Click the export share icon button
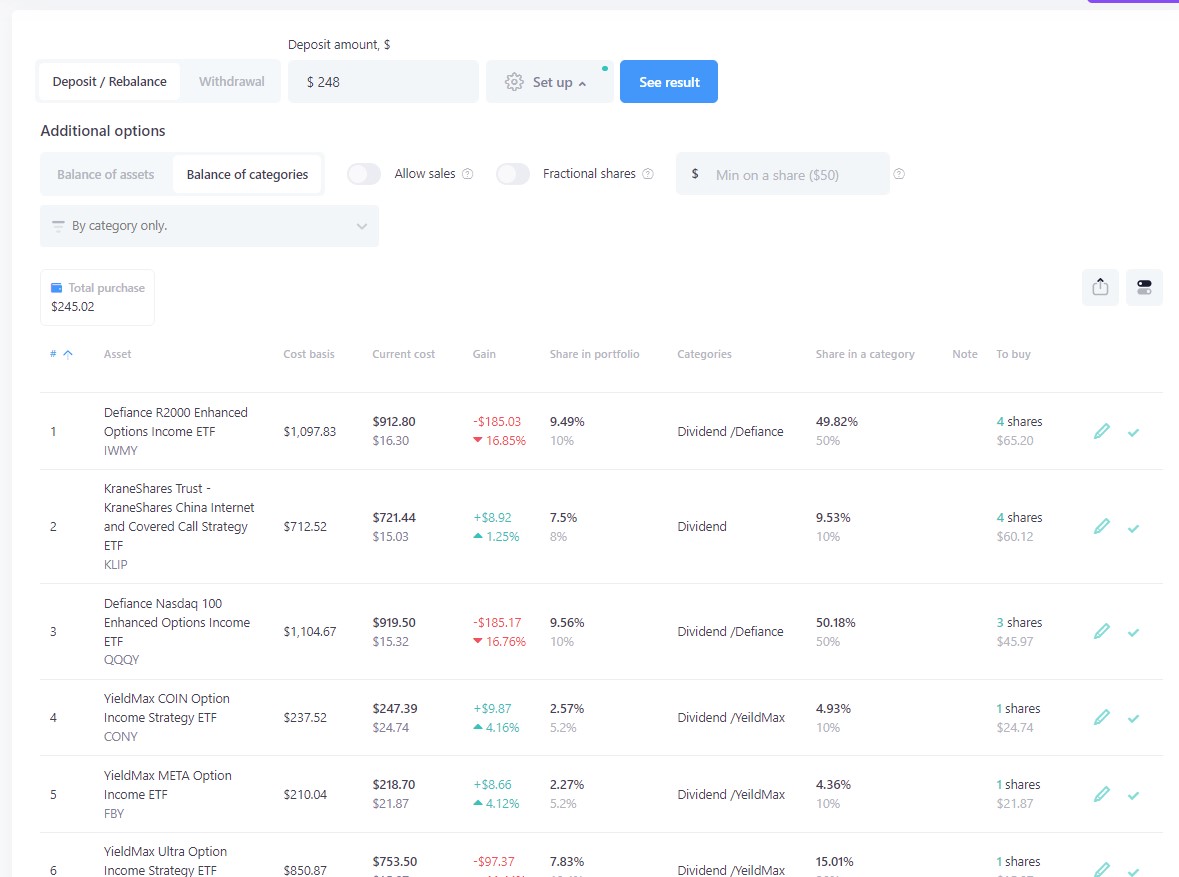The width and height of the screenshot is (1179, 877). click(1100, 287)
